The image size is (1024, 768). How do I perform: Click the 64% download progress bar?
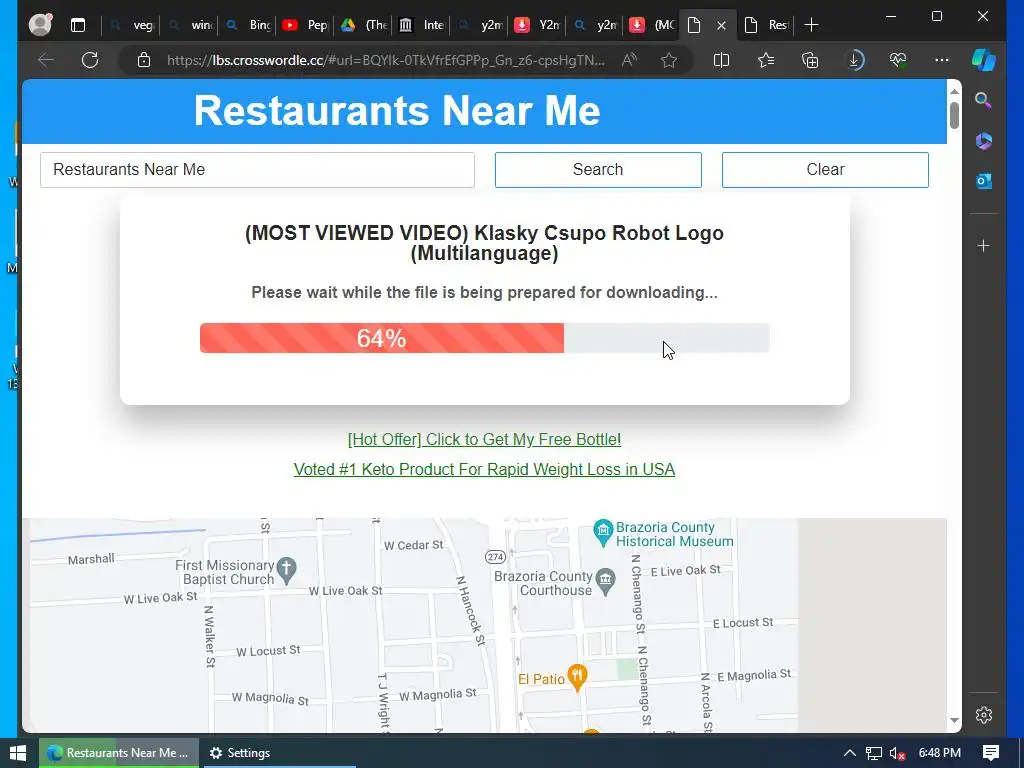(x=485, y=338)
